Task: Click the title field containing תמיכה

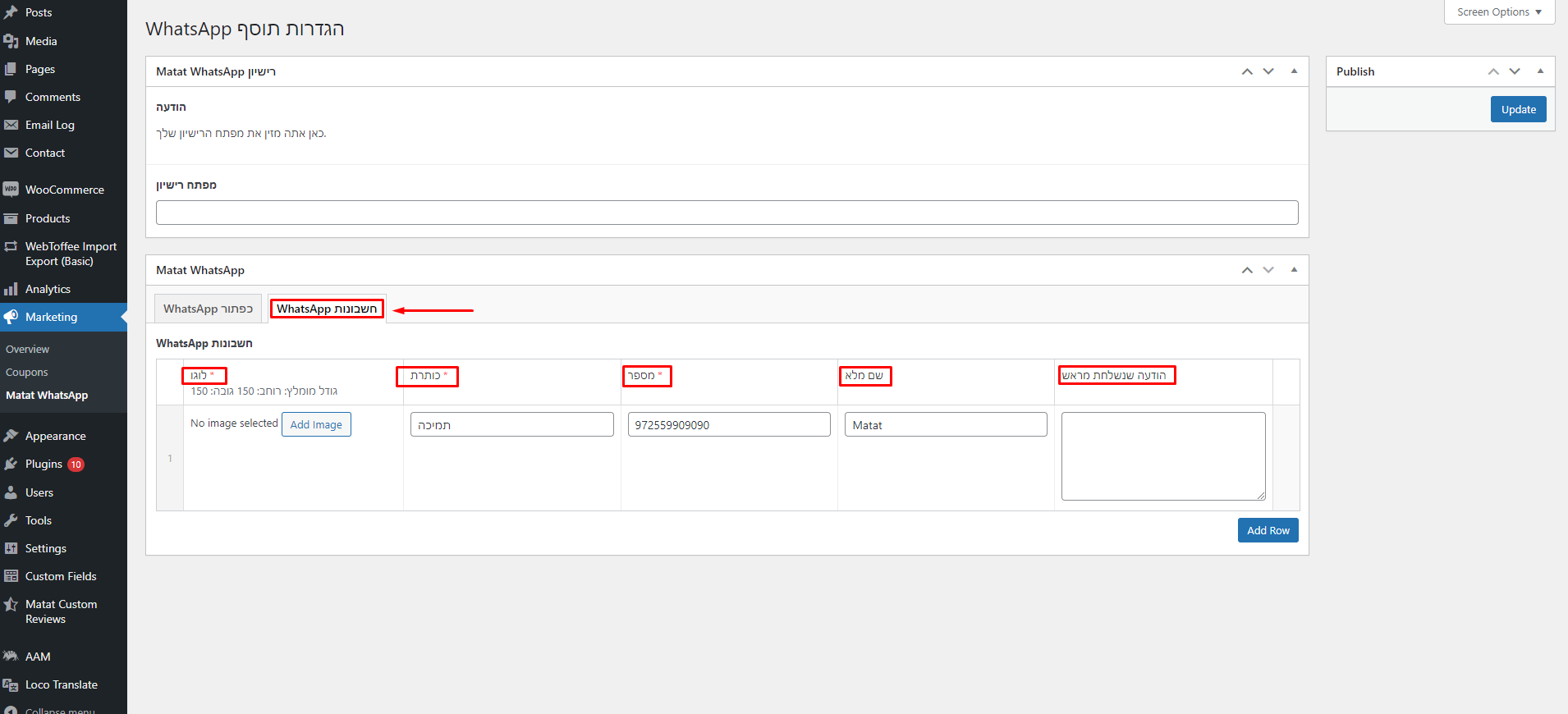Action: click(511, 424)
